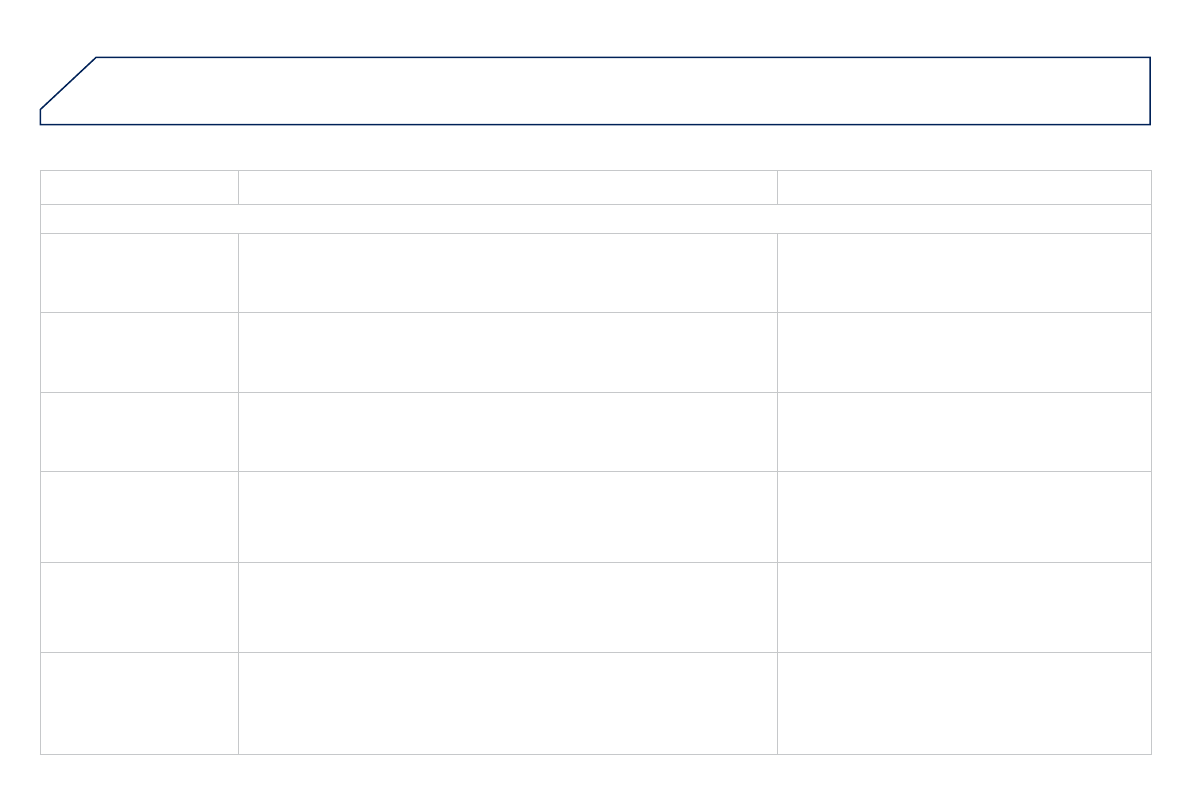Click the full-width row below the header
Image resolution: width=1191 pixels, height=794 pixels.
595,219
